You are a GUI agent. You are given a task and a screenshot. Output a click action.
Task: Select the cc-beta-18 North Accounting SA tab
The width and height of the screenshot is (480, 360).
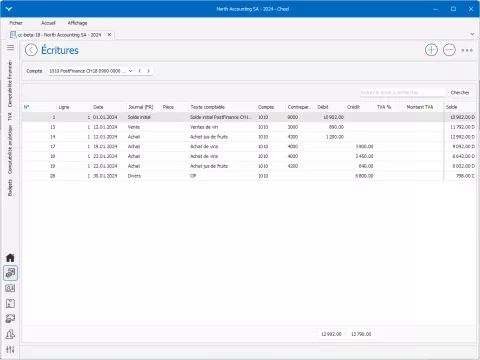(59, 35)
